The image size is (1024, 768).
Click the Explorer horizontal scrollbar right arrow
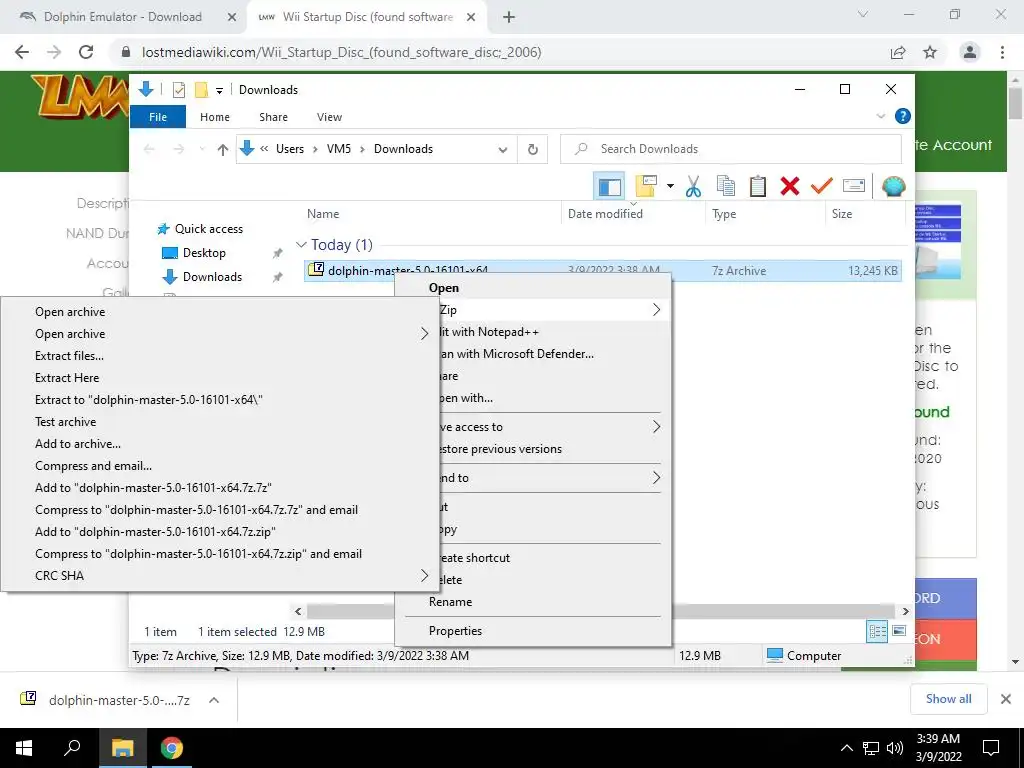pyautogui.click(x=905, y=611)
